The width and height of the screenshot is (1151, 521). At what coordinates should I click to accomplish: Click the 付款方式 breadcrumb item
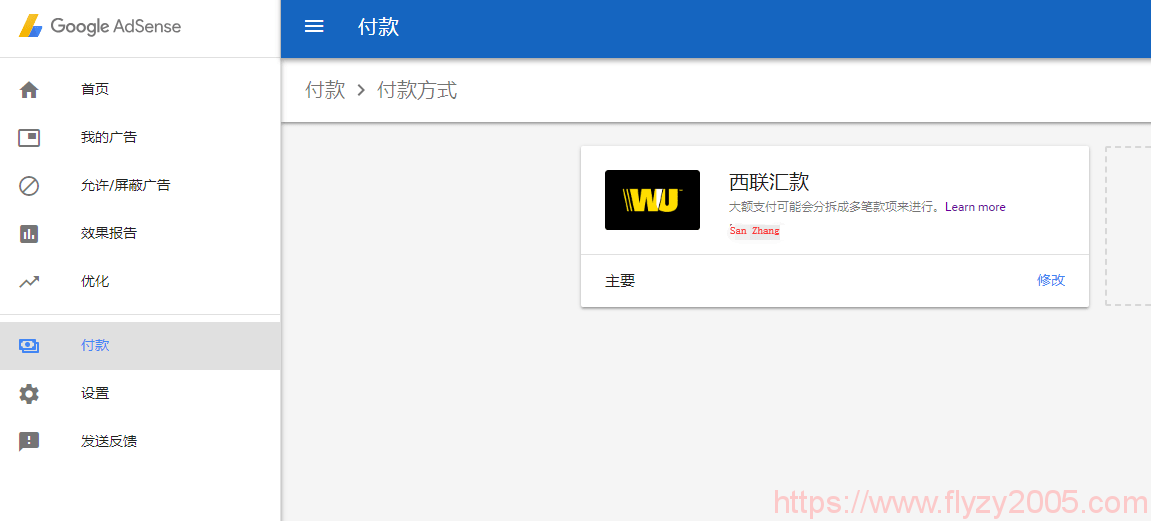(x=417, y=90)
